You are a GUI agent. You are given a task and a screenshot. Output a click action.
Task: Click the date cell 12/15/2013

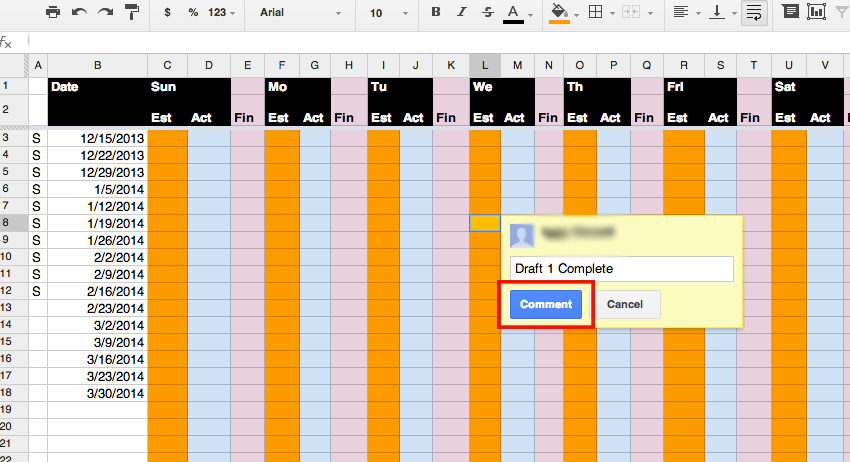[98, 138]
